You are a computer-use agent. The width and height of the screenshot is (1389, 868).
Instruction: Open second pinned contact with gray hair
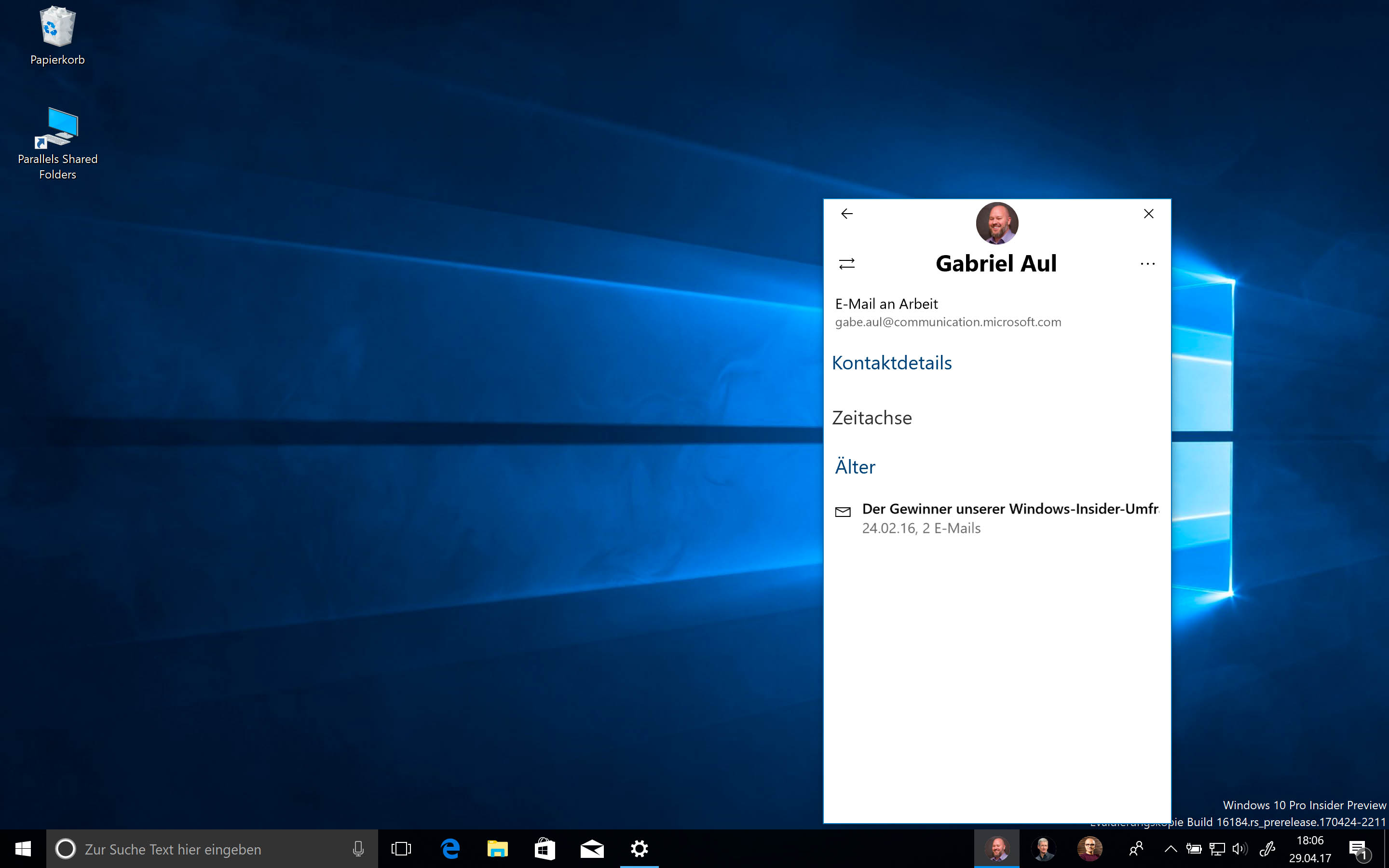coord(1044,849)
